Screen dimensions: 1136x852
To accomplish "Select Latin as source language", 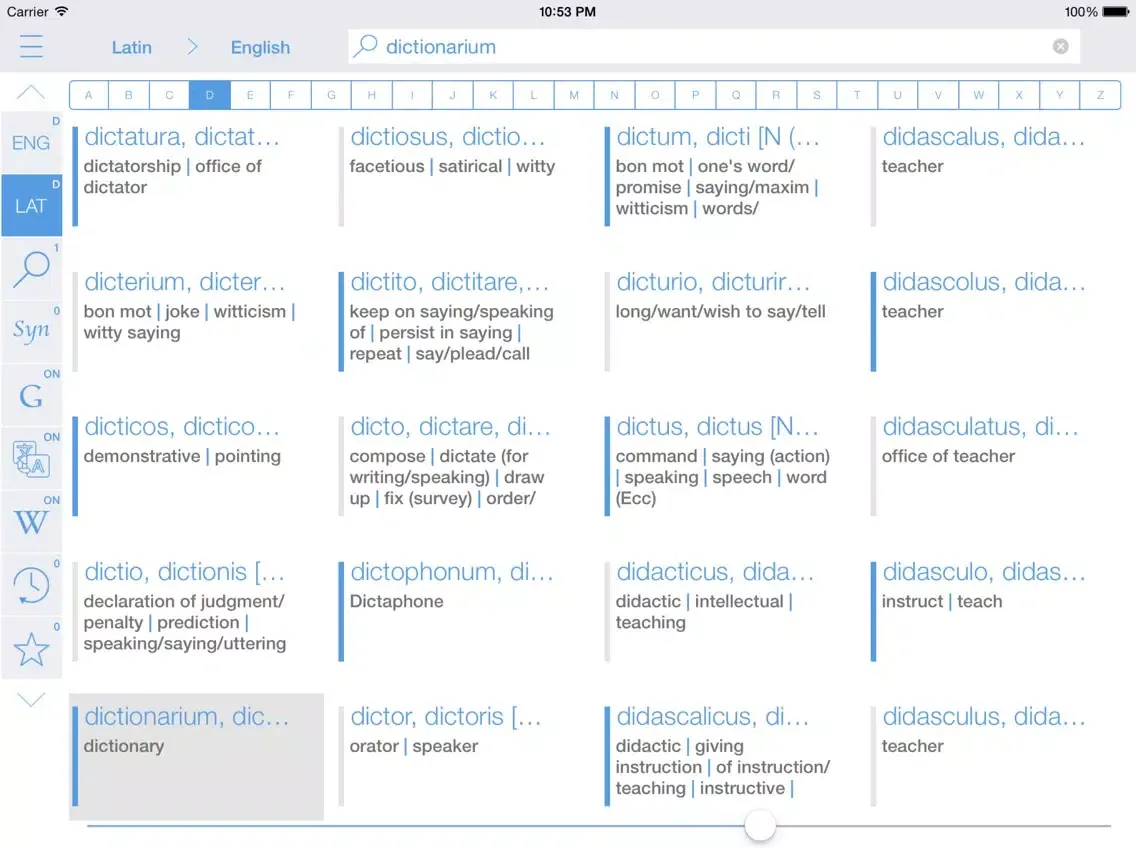I will 131,47.
